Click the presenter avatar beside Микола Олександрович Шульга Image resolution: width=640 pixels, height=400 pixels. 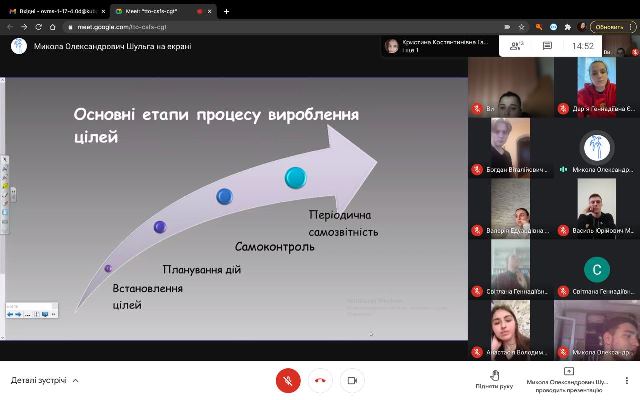[x=19, y=46]
